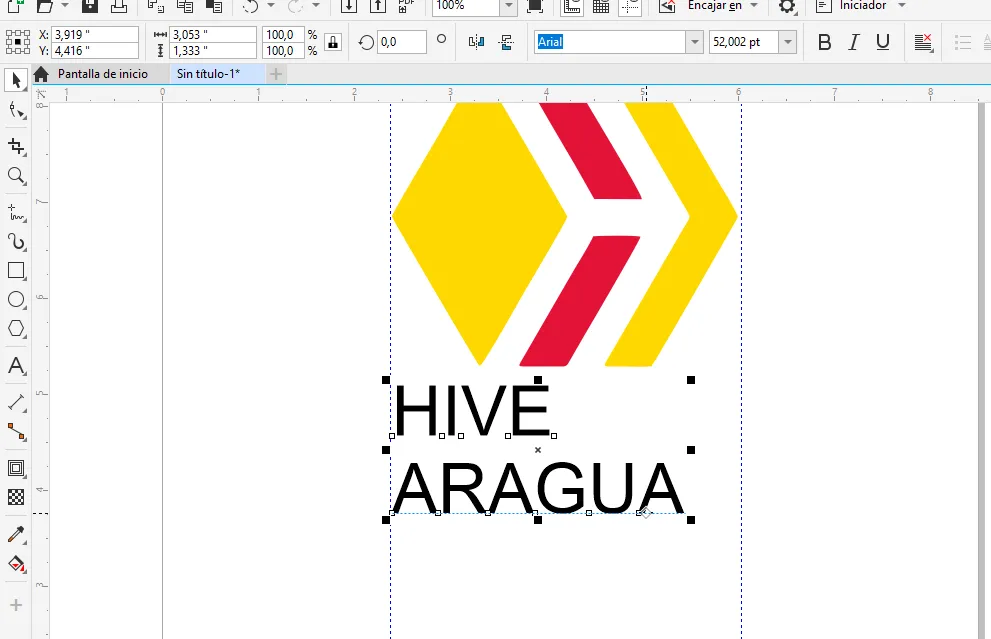Click the rotation angle field
991x639 pixels.
402,42
